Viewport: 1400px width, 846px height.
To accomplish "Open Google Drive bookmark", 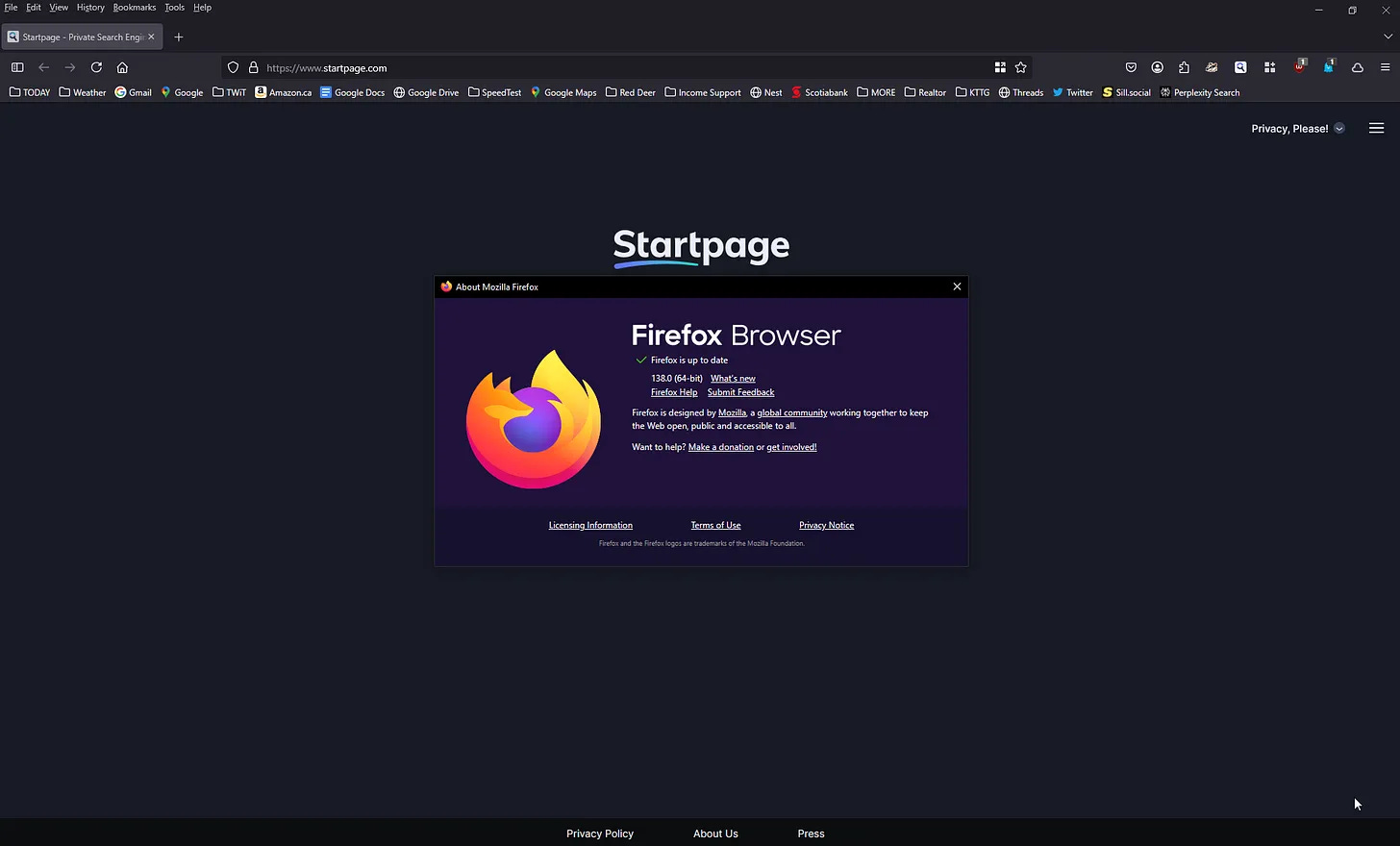I will coord(426,92).
